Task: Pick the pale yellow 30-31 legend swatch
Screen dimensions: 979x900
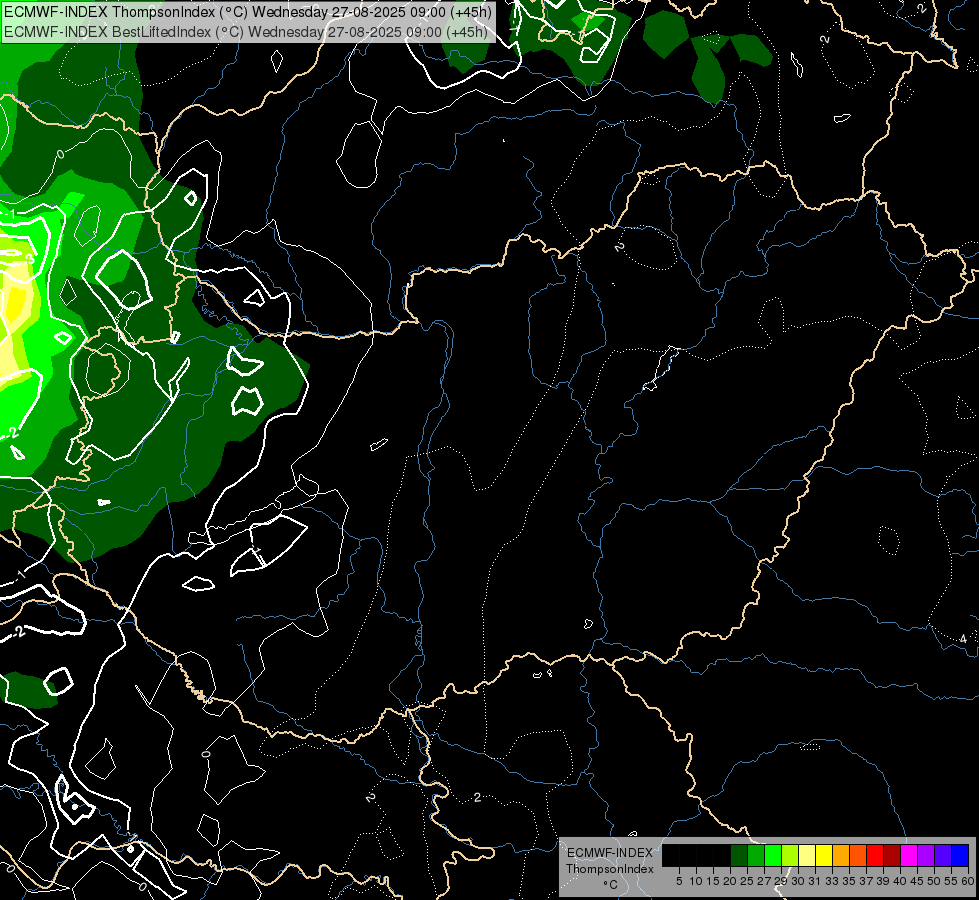Action: [x=807, y=855]
